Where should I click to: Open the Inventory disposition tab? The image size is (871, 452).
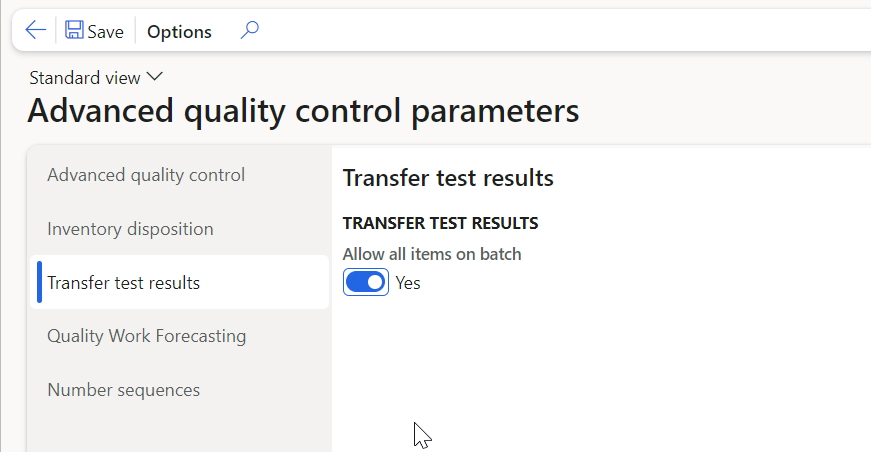tap(130, 229)
